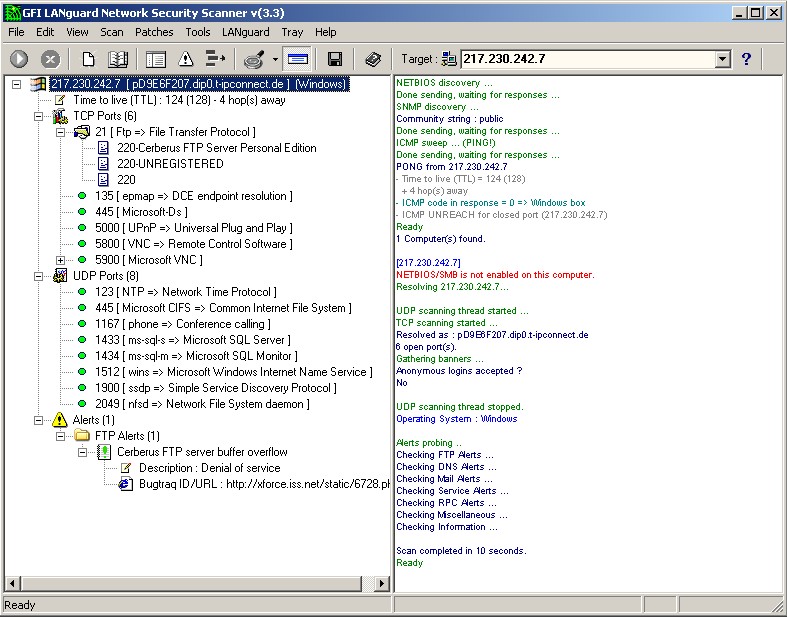The width and height of the screenshot is (787, 617).
Task: Click the alert icon beside Cerberus buffer overflow
Action: coord(104,452)
